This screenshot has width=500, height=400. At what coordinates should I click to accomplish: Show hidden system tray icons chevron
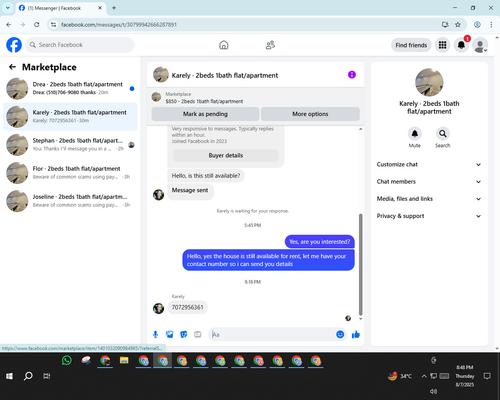[x=424, y=376]
